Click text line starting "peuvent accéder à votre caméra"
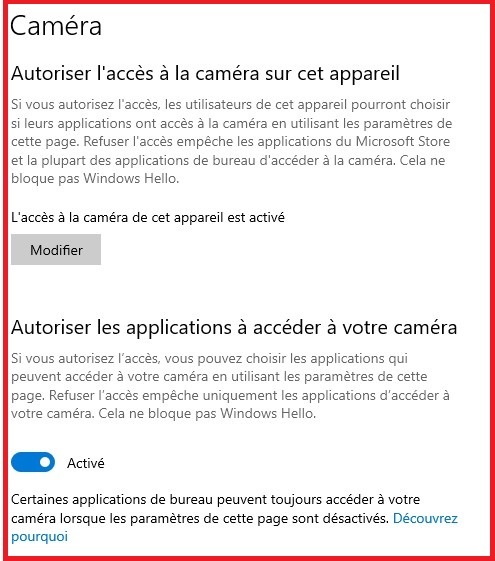The height and width of the screenshot is (561, 495). pyautogui.click(x=219, y=377)
